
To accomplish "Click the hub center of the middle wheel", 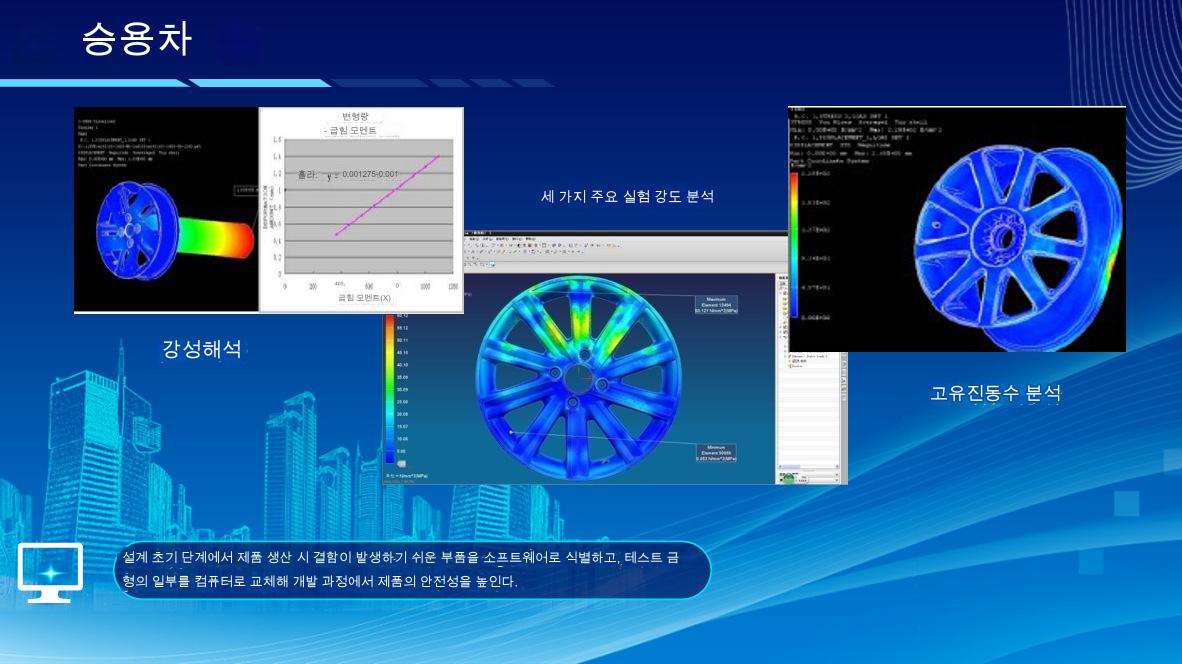I will (577, 379).
